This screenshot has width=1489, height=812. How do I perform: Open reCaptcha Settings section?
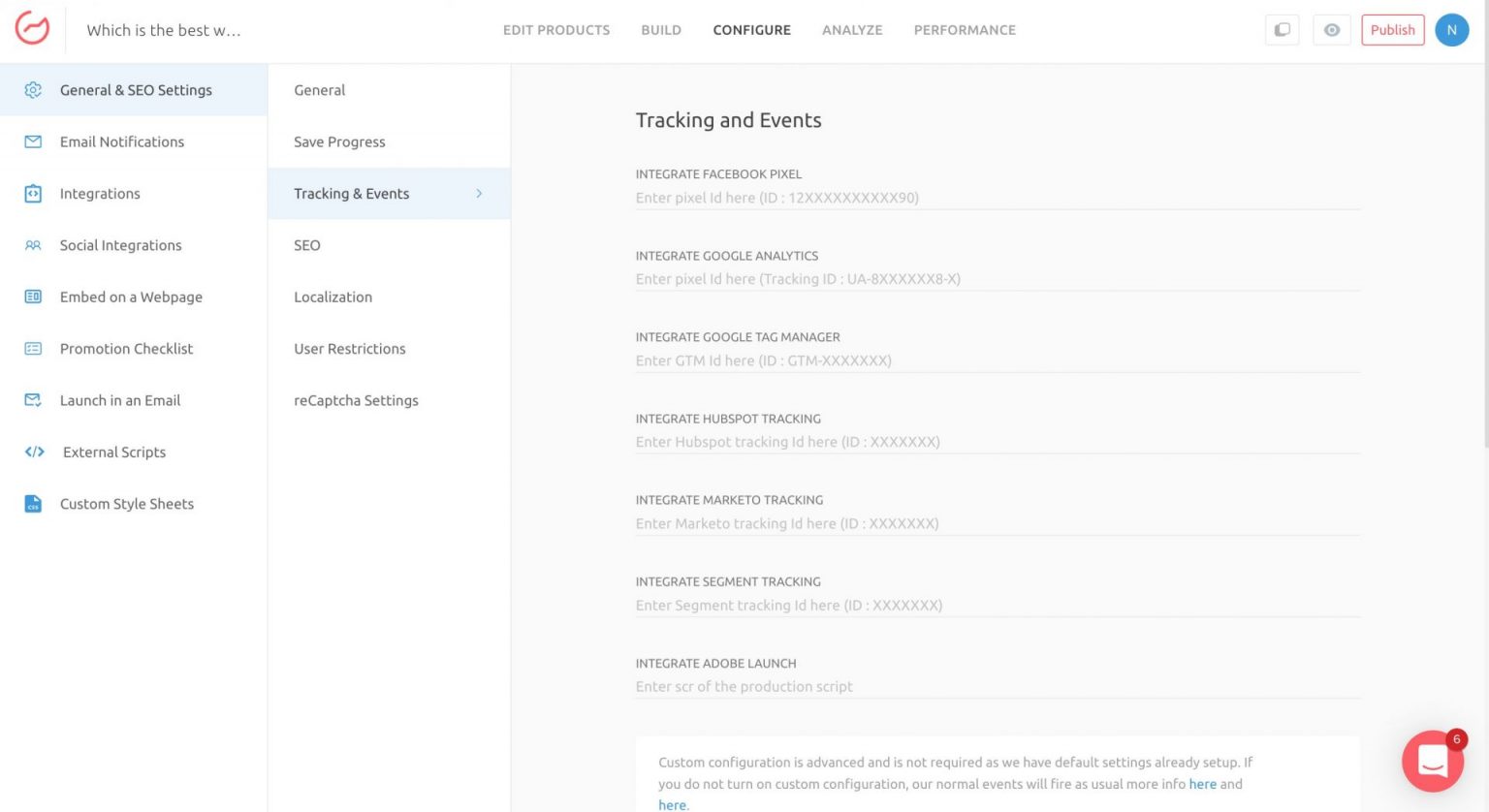click(356, 400)
